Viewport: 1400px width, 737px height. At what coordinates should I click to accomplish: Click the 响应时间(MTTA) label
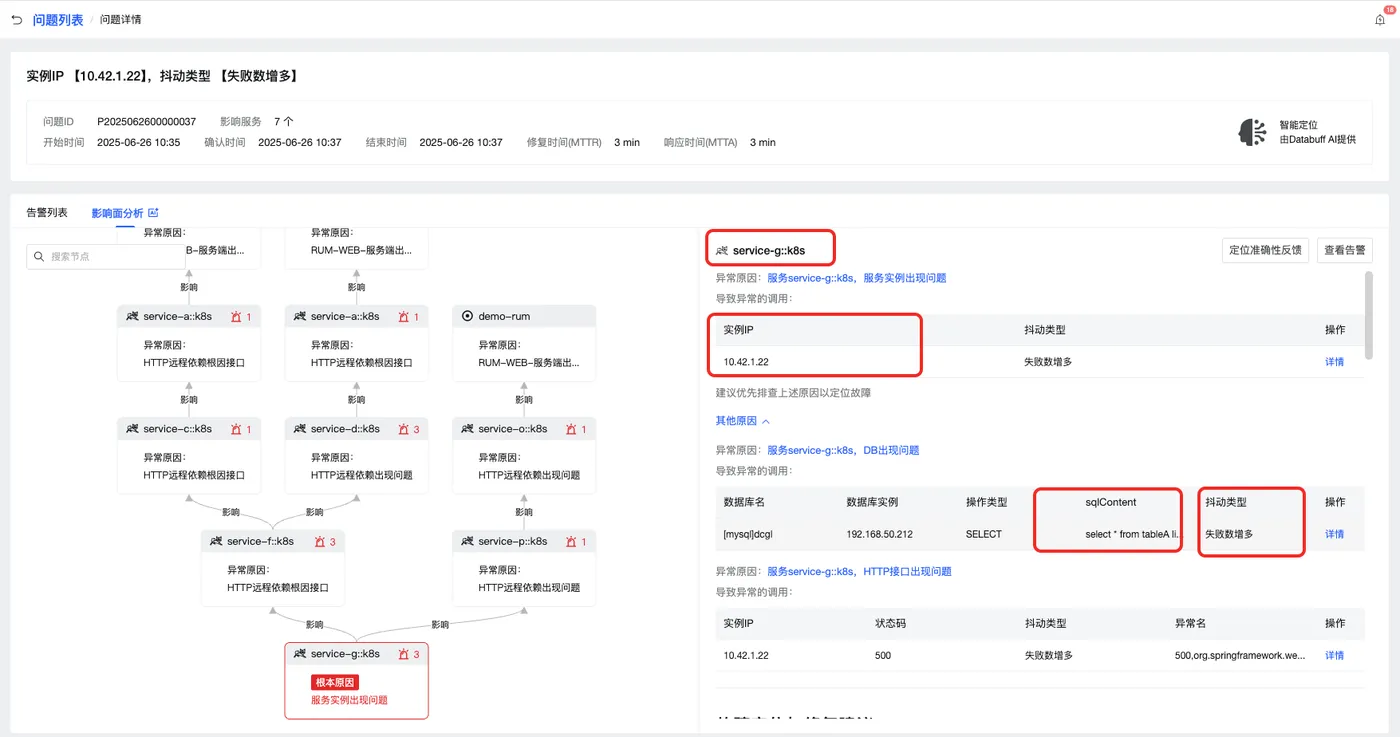(701, 142)
